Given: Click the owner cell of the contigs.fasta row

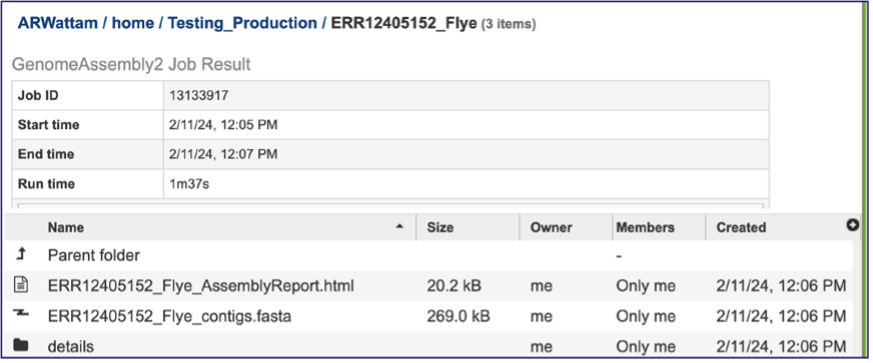Looking at the screenshot, I should tap(541, 317).
